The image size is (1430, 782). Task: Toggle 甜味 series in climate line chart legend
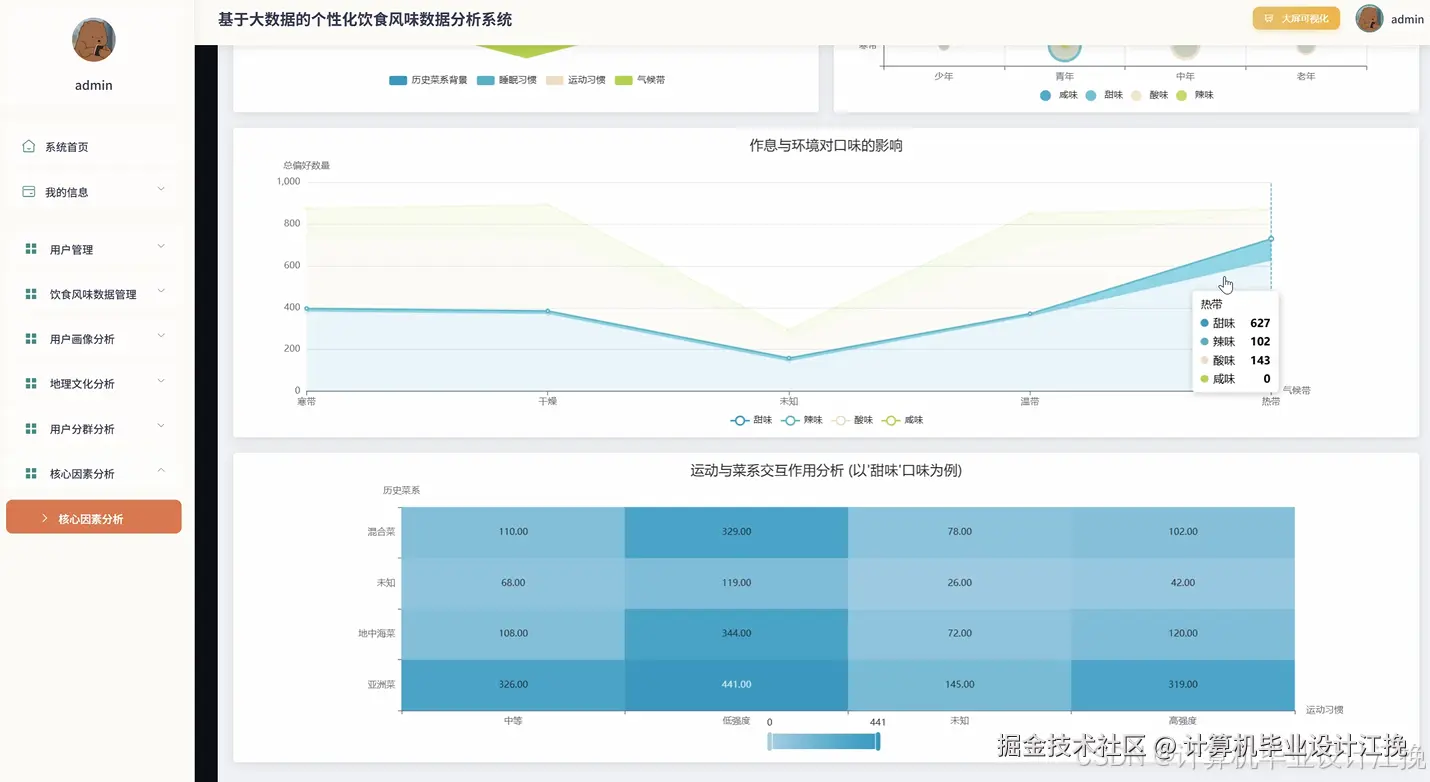752,420
